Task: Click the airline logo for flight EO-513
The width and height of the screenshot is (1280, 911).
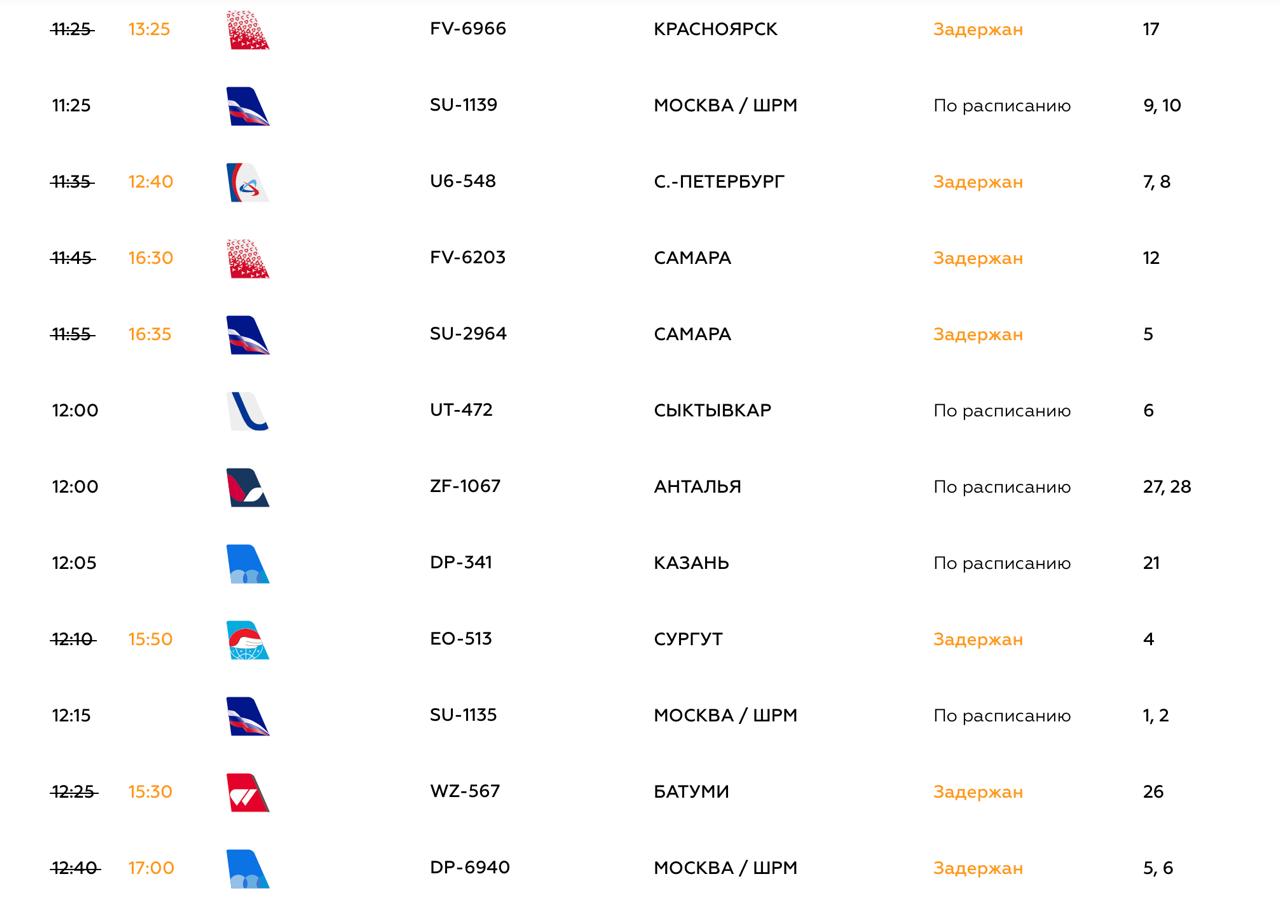Action: pos(248,640)
